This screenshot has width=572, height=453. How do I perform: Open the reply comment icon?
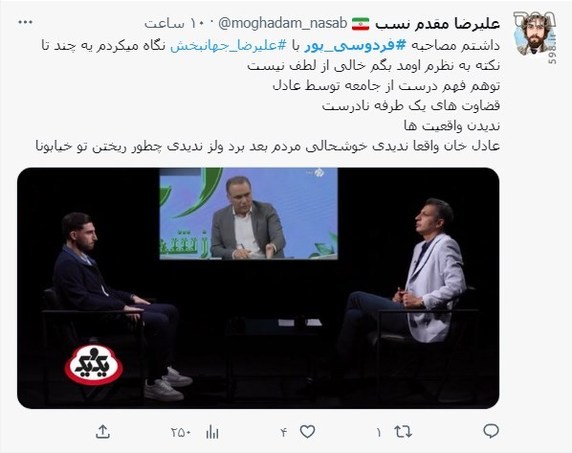point(491,431)
